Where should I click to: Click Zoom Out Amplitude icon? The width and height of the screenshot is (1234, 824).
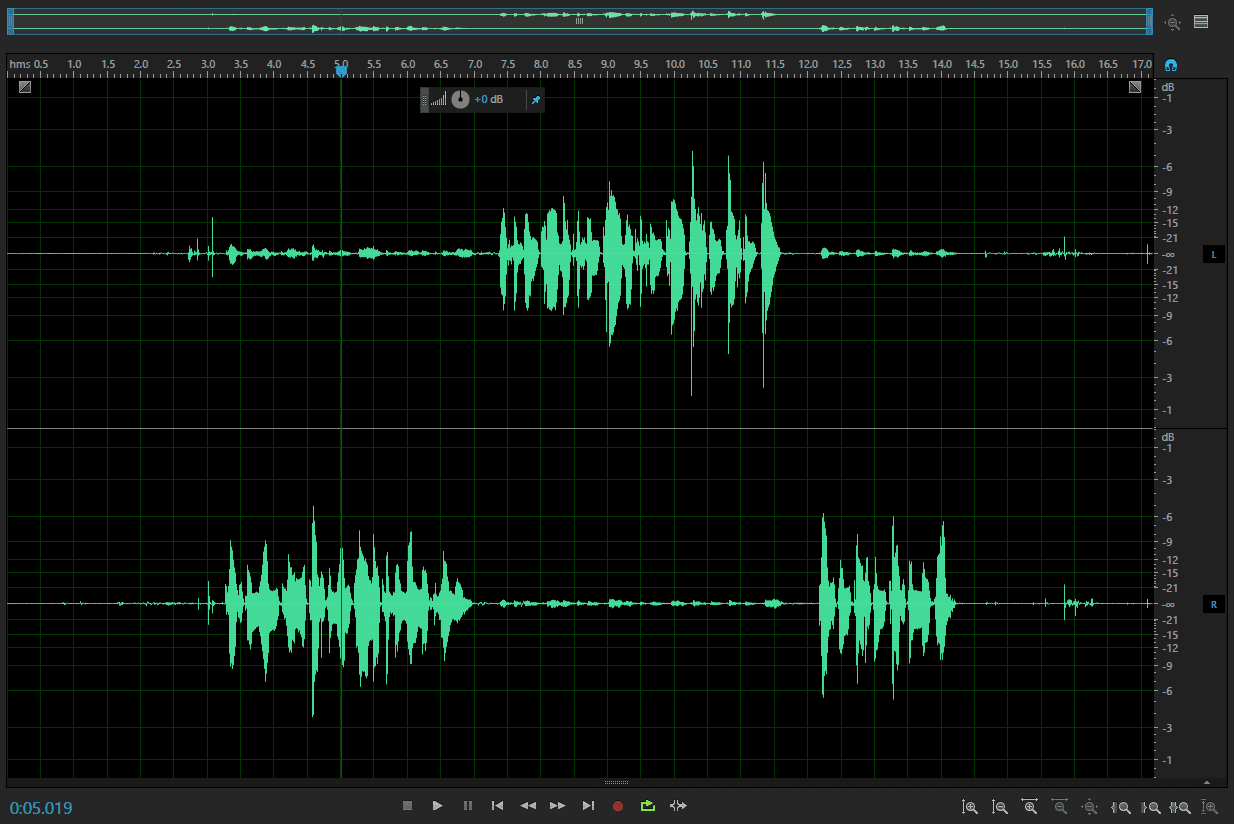[999, 807]
